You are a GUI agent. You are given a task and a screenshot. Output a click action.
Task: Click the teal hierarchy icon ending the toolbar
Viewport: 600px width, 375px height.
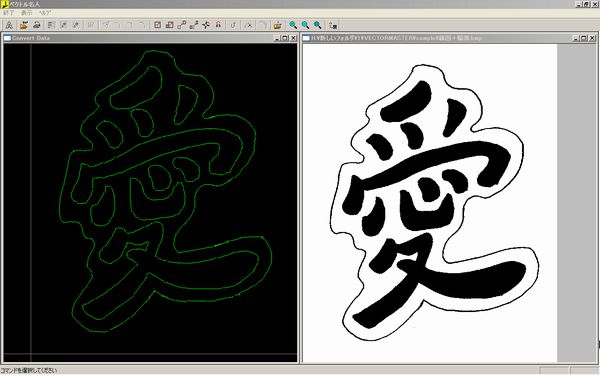pos(333,25)
